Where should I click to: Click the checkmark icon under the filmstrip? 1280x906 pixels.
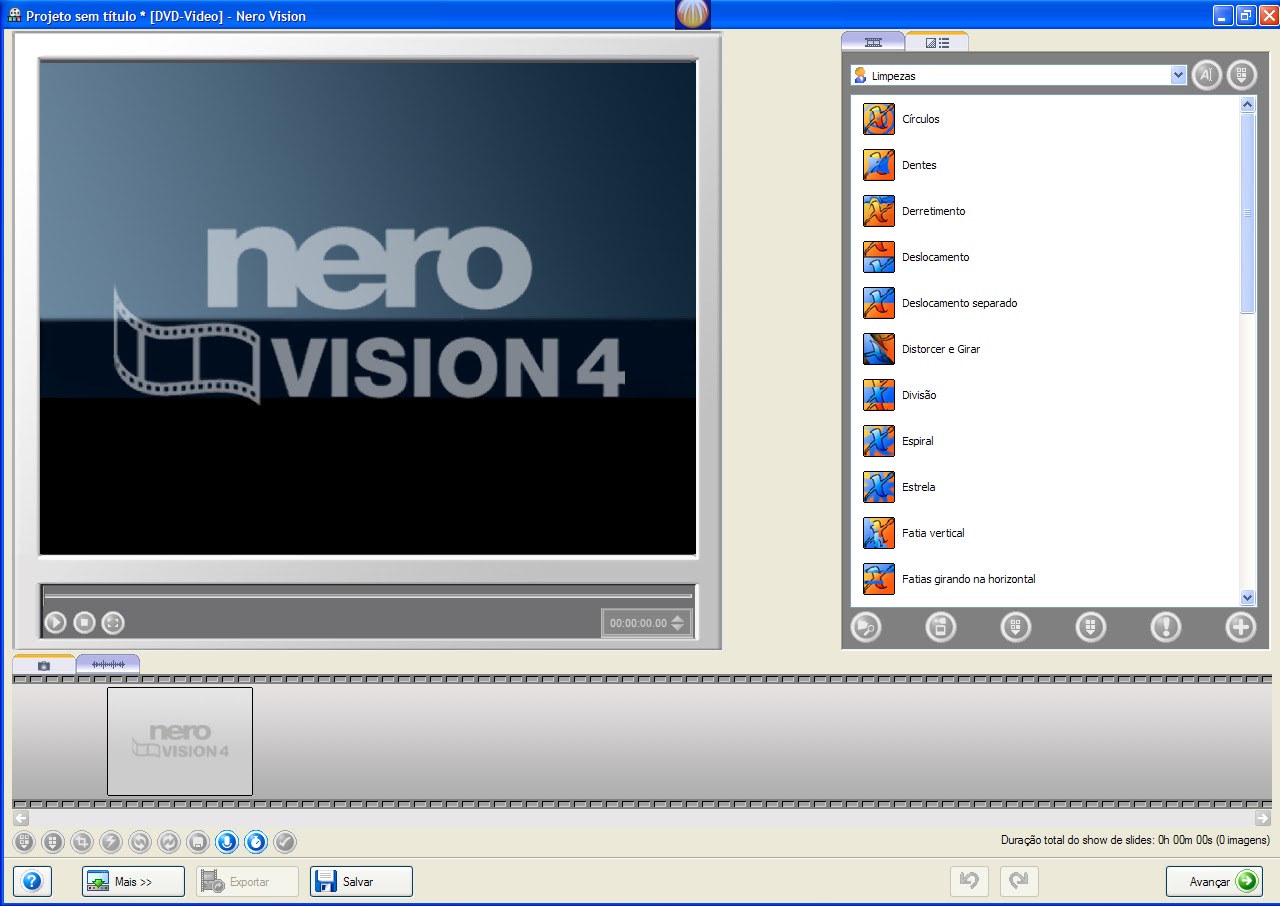coord(285,842)
